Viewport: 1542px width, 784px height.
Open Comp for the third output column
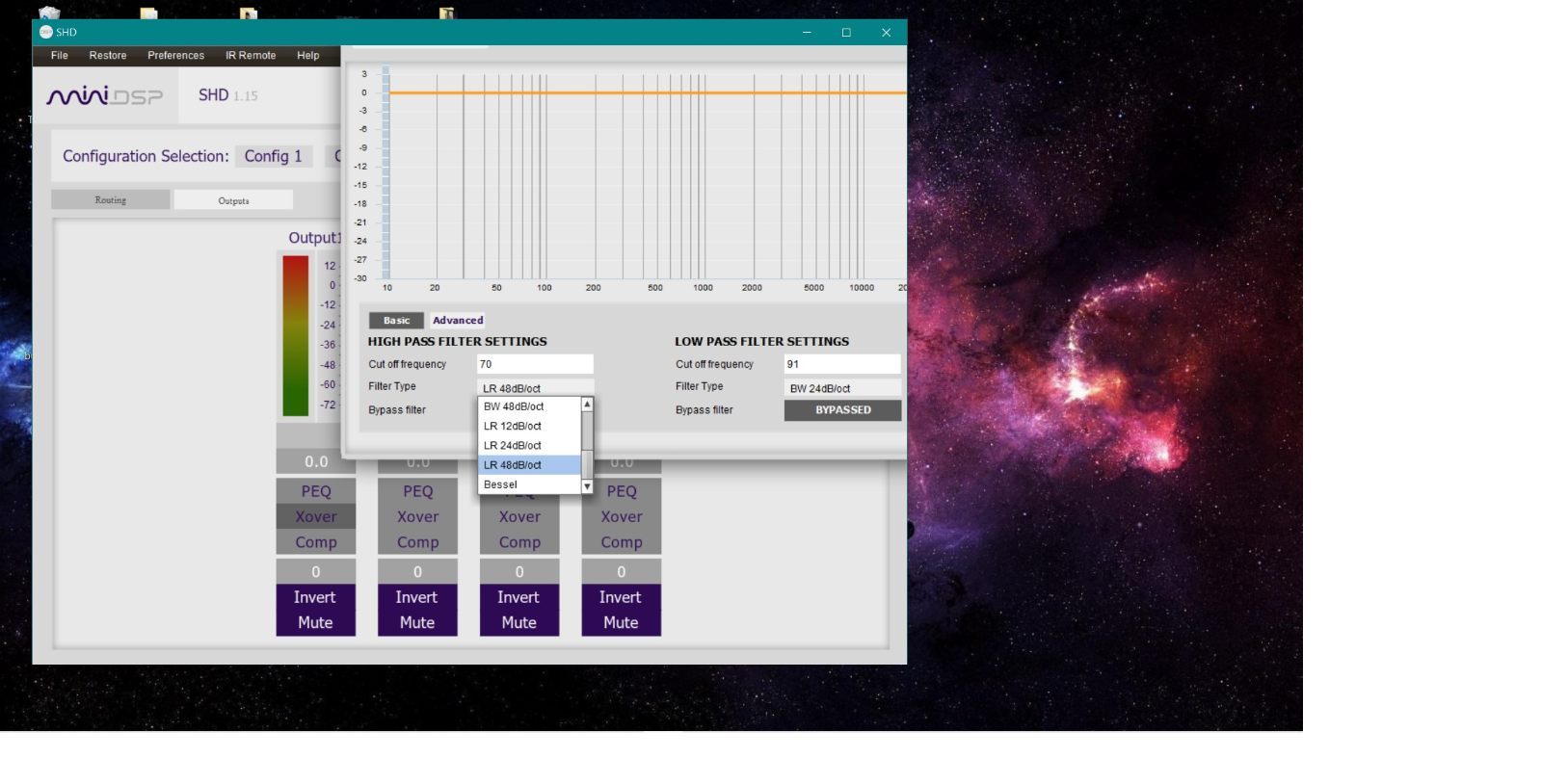(519, 542)
